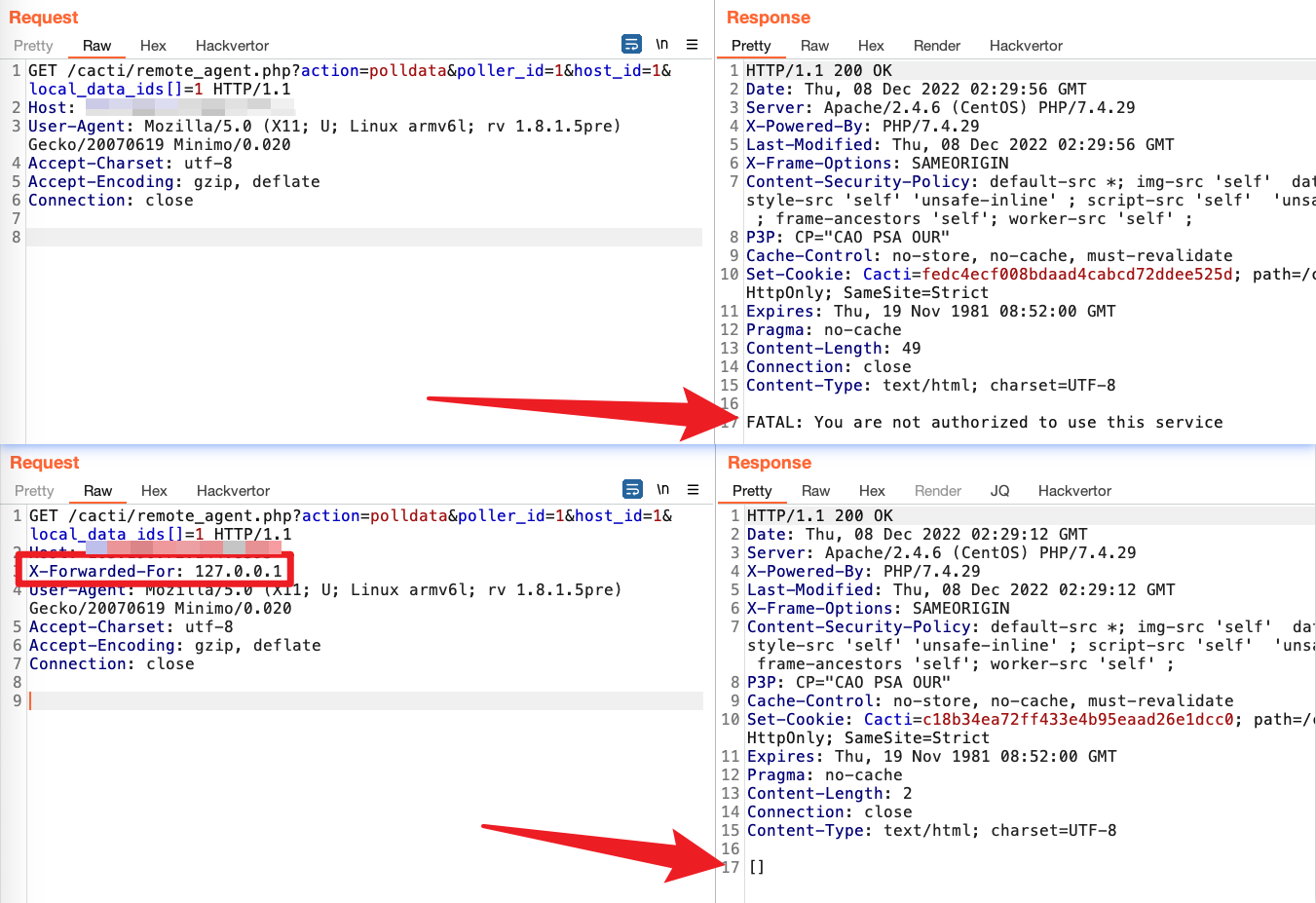This screenshot has width=1316, height=903.
Task: Click the FATAL not authorized response line
Action: point(984,422)
